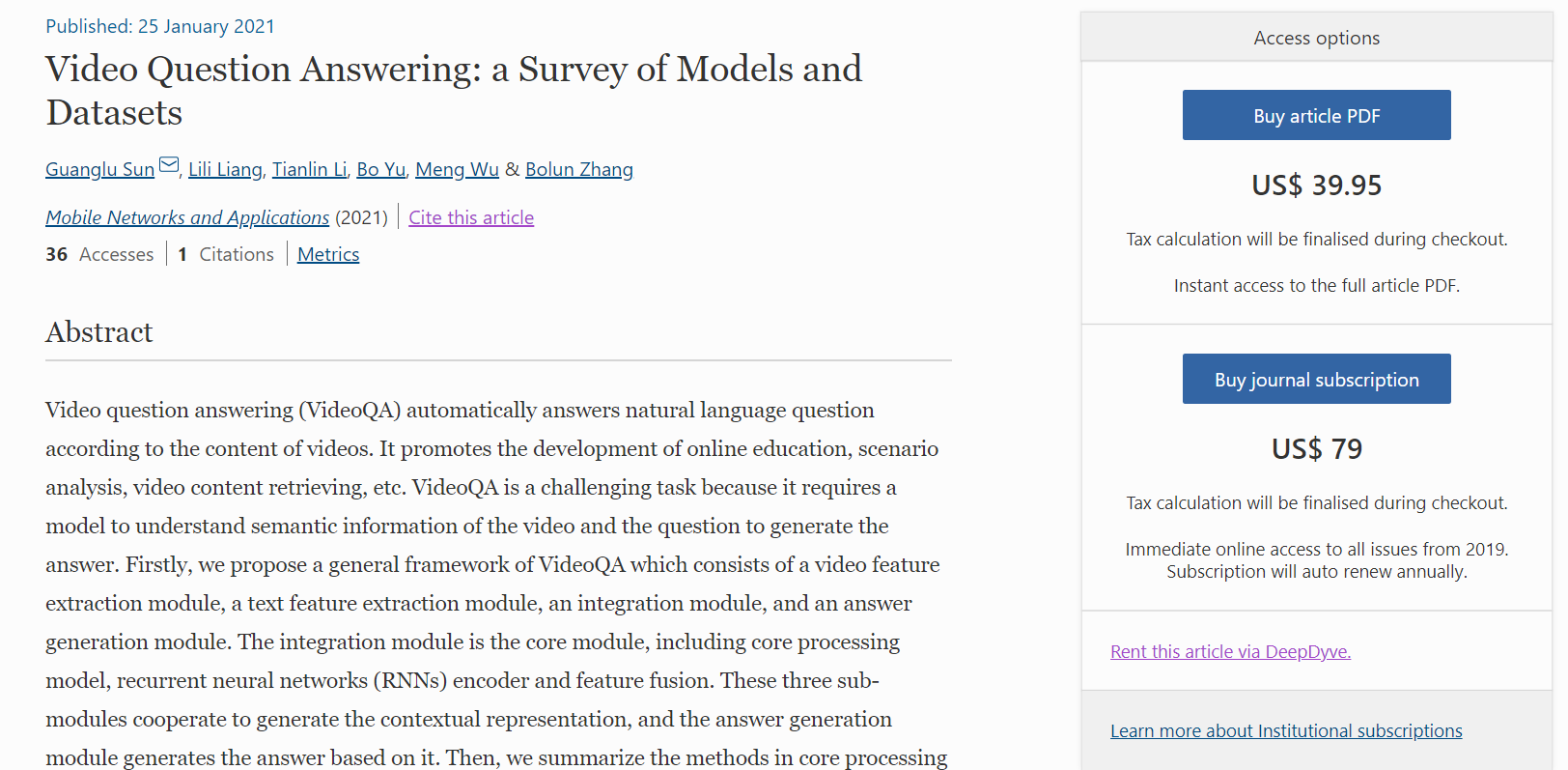Click author Meng Wu

457,169
